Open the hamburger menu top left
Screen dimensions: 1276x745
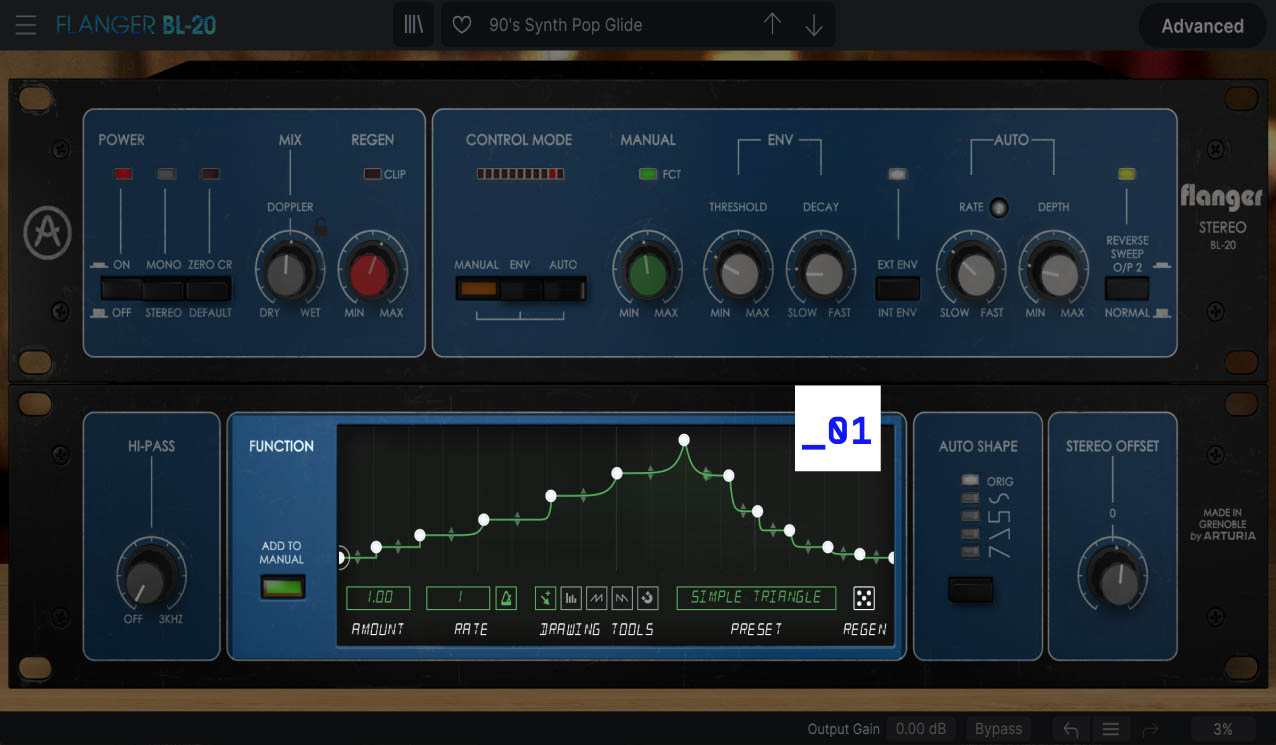click(x=25, y=25)
